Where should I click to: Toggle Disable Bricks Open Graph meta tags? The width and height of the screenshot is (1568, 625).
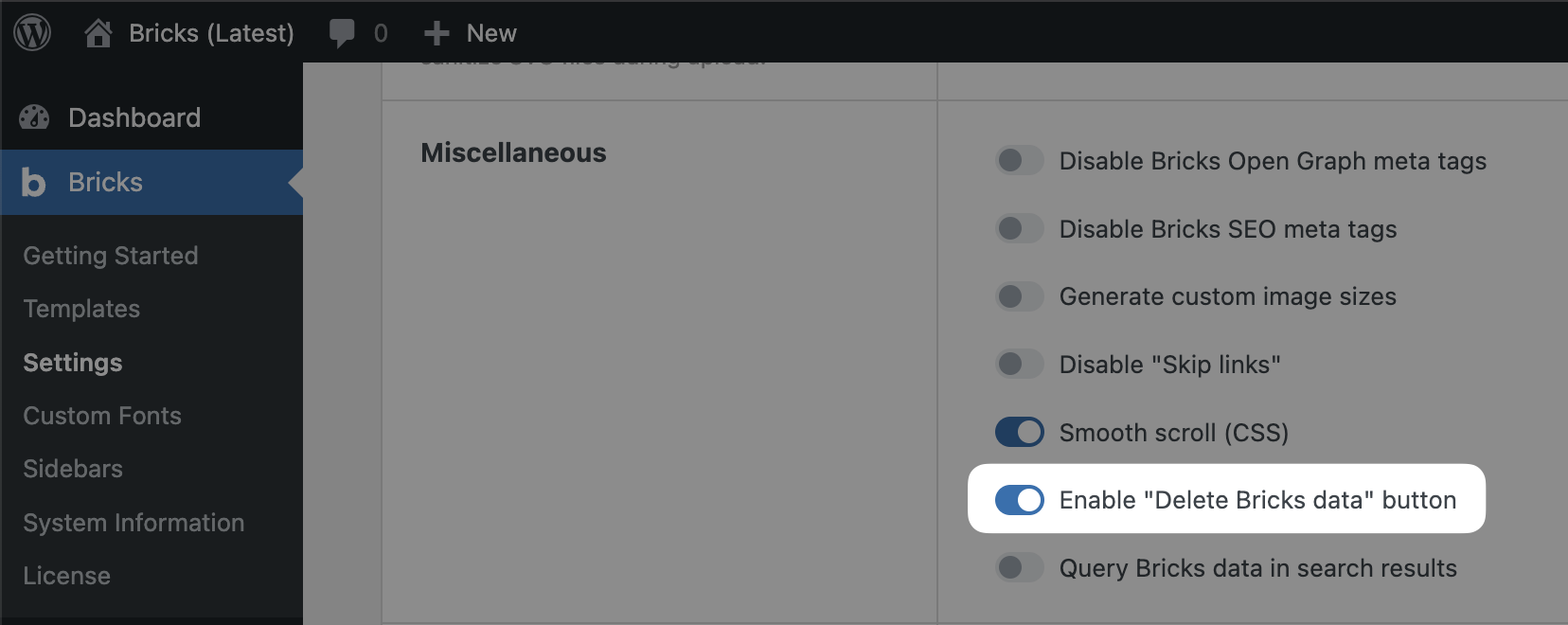[x=1020, y=160]
